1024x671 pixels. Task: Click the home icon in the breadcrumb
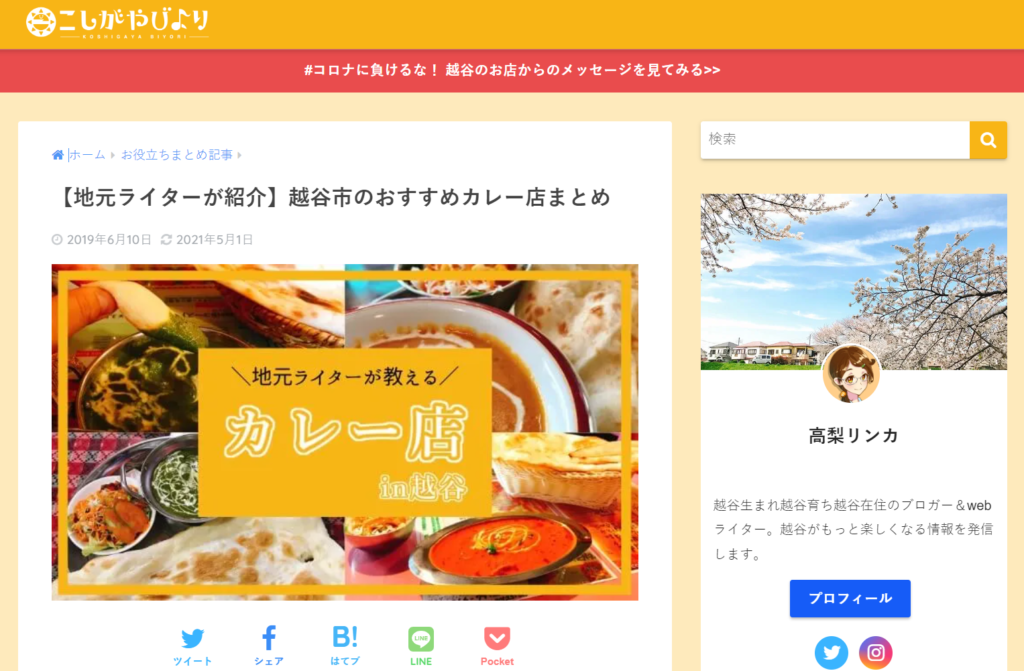pyautogui.click(x=57, y=155)
